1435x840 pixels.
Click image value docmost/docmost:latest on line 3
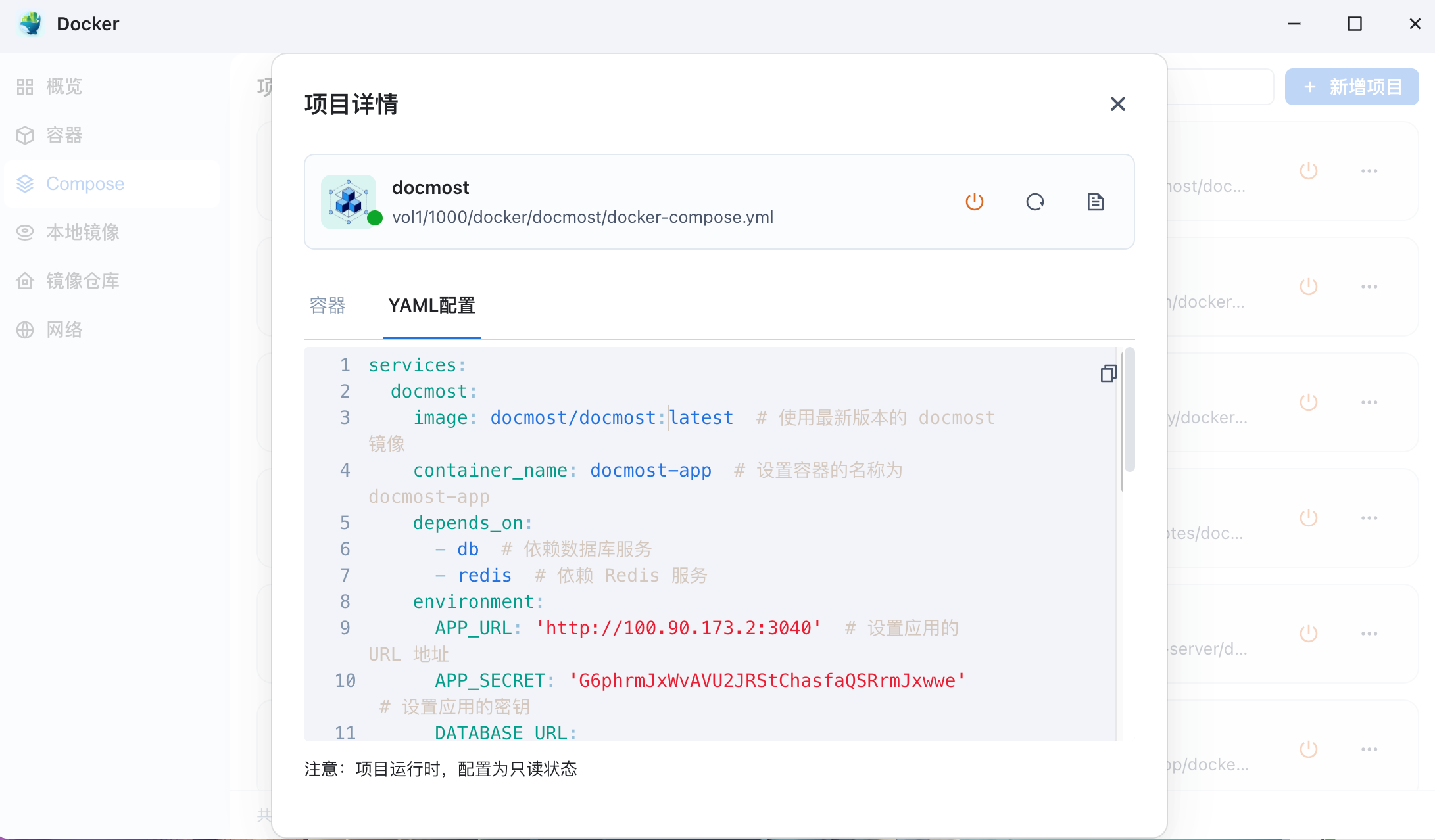612,418
